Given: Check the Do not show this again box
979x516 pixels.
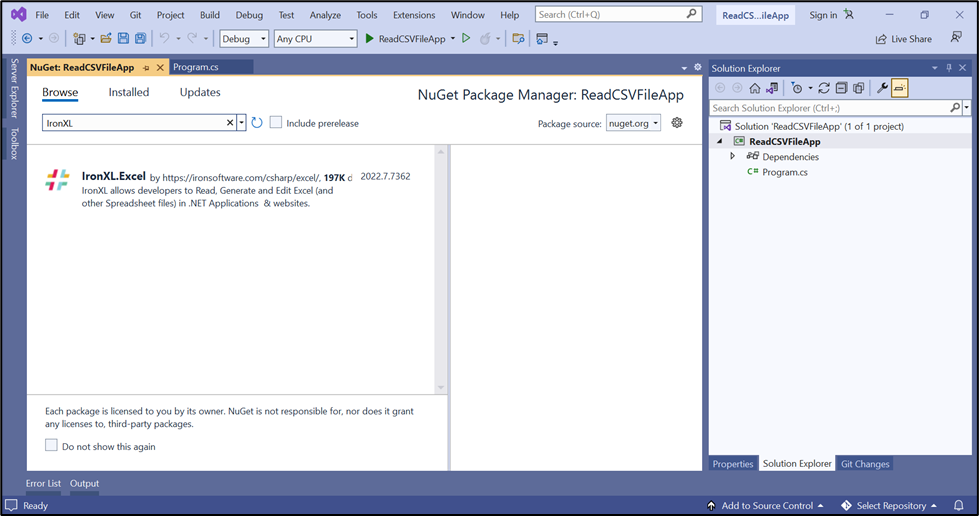Looking at the screenshot, I should point(51,445).
